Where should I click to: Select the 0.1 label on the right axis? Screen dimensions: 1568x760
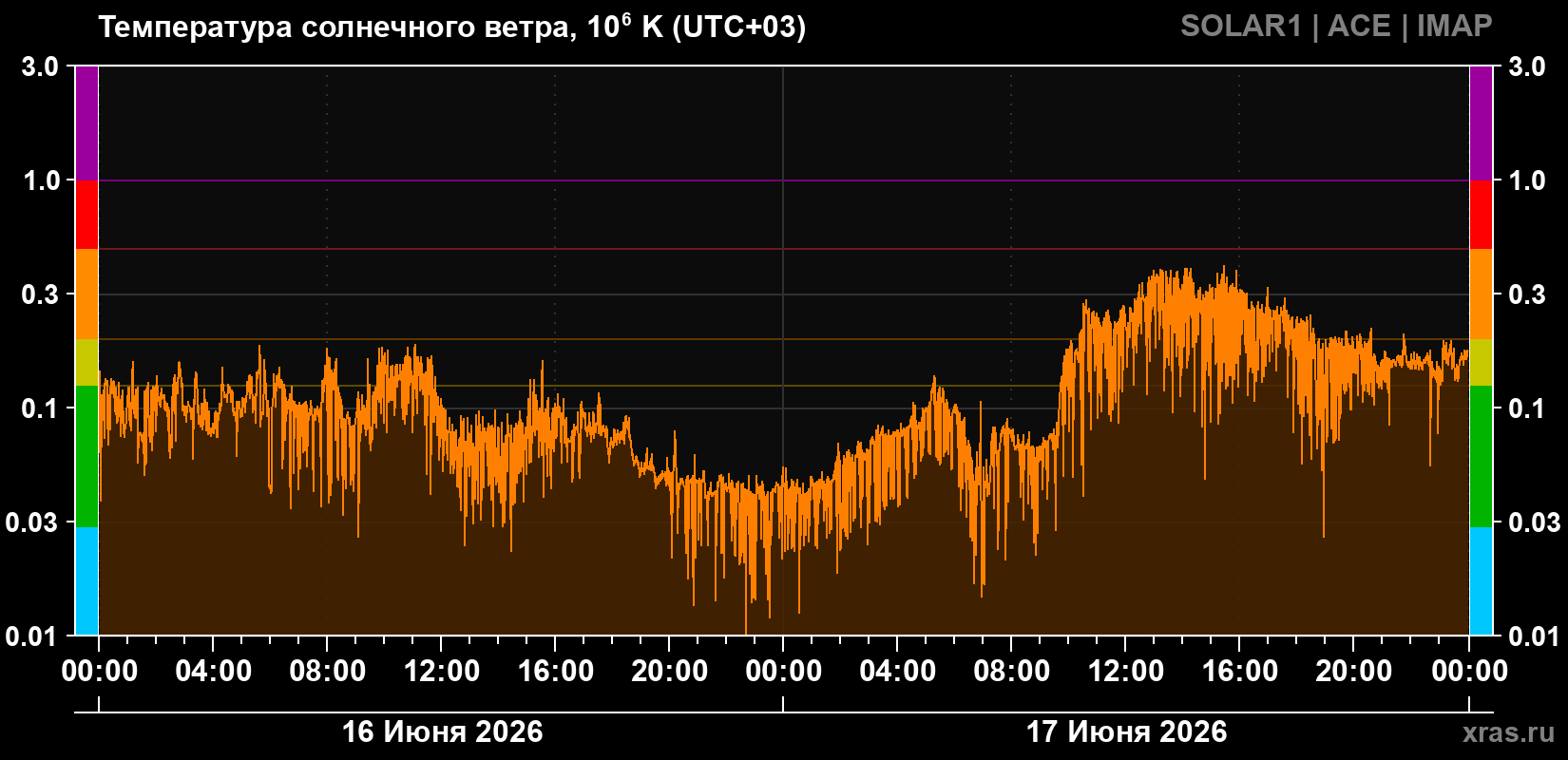pos(1527,408)
